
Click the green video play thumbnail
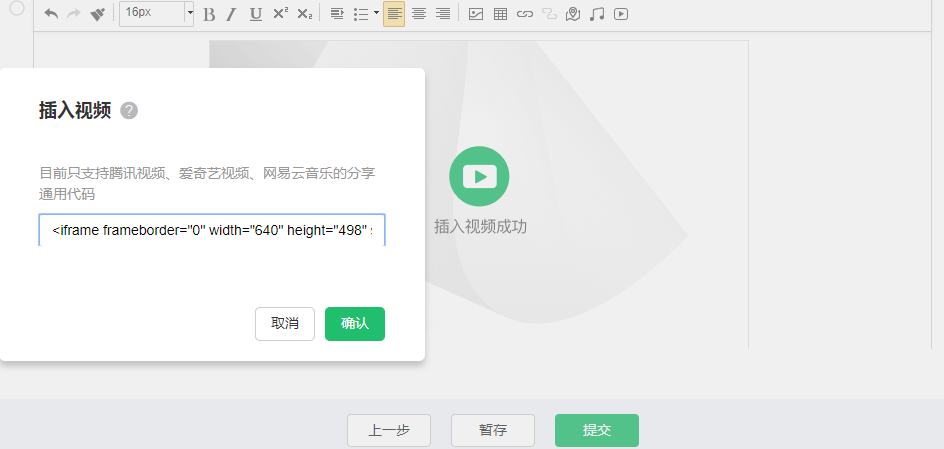(x=479, y=176)
